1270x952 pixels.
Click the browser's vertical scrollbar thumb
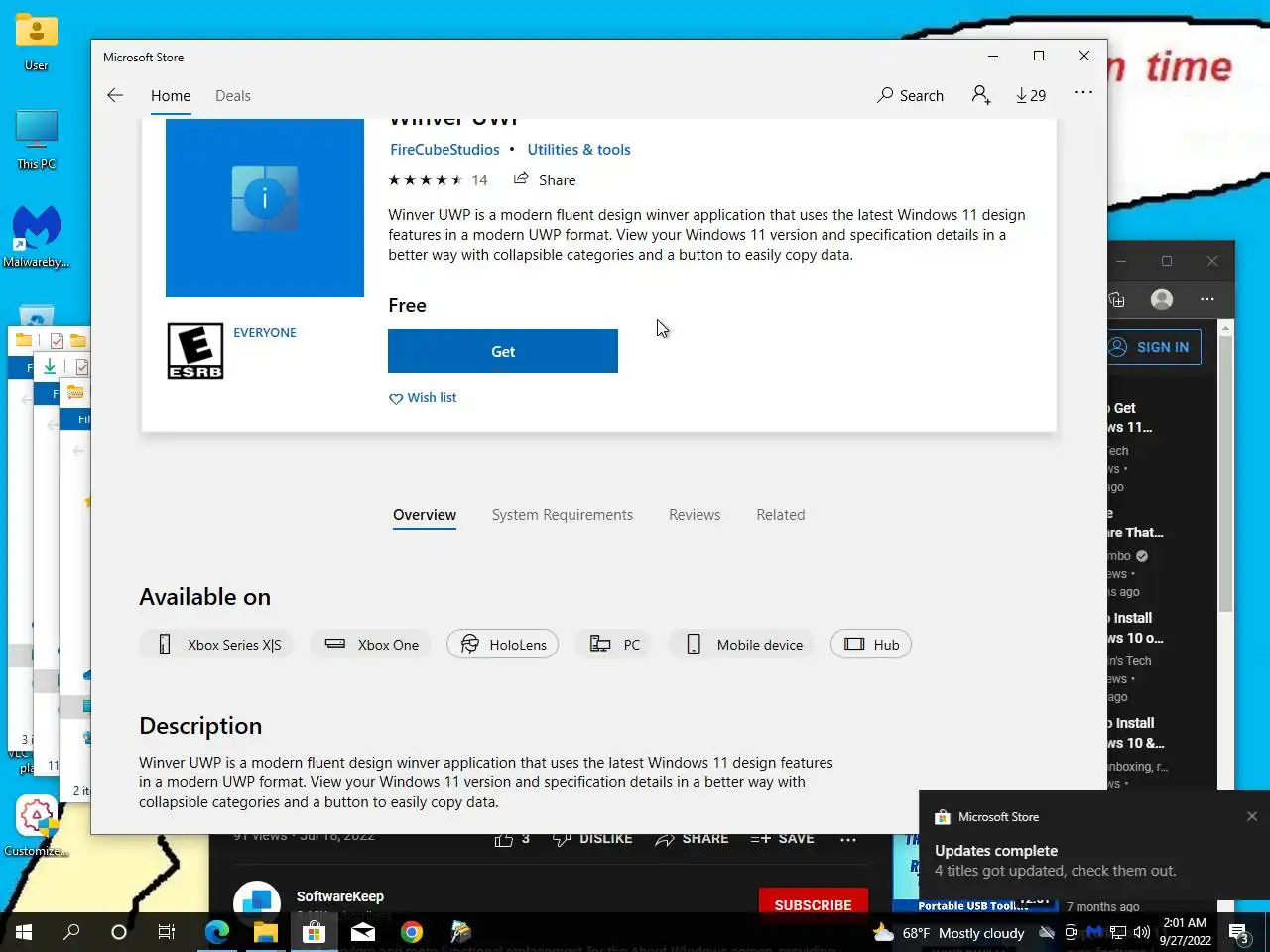1225,474
